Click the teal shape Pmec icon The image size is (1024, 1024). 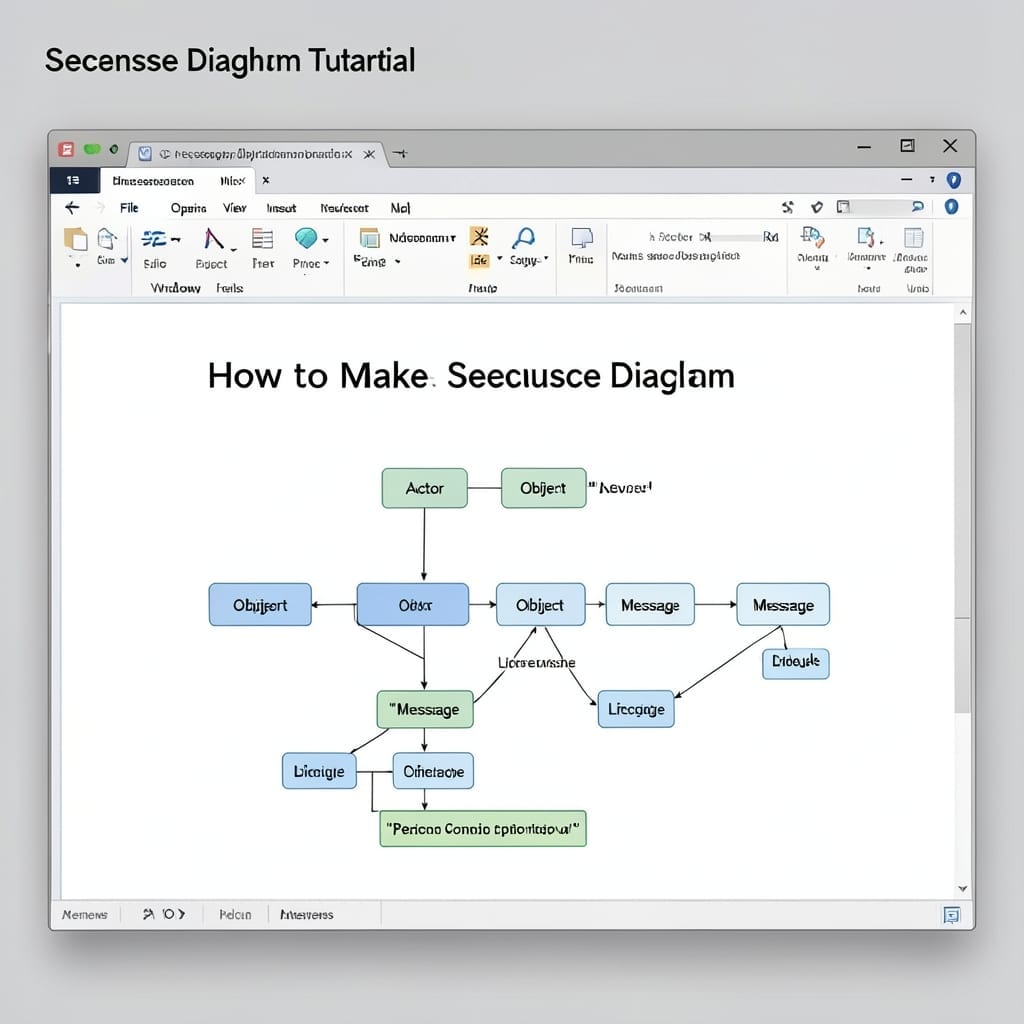coord(306,238)
